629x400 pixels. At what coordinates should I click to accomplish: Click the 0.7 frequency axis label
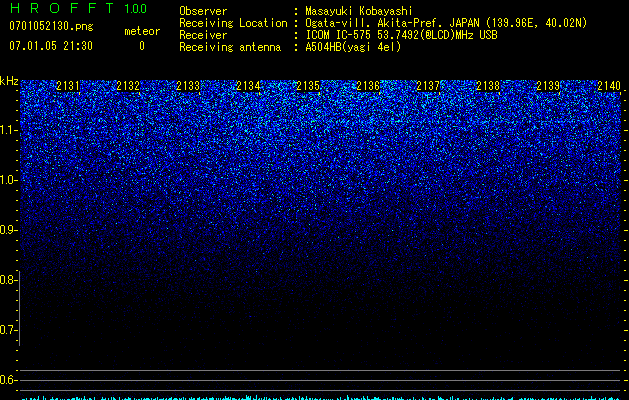tap(8, 330)
